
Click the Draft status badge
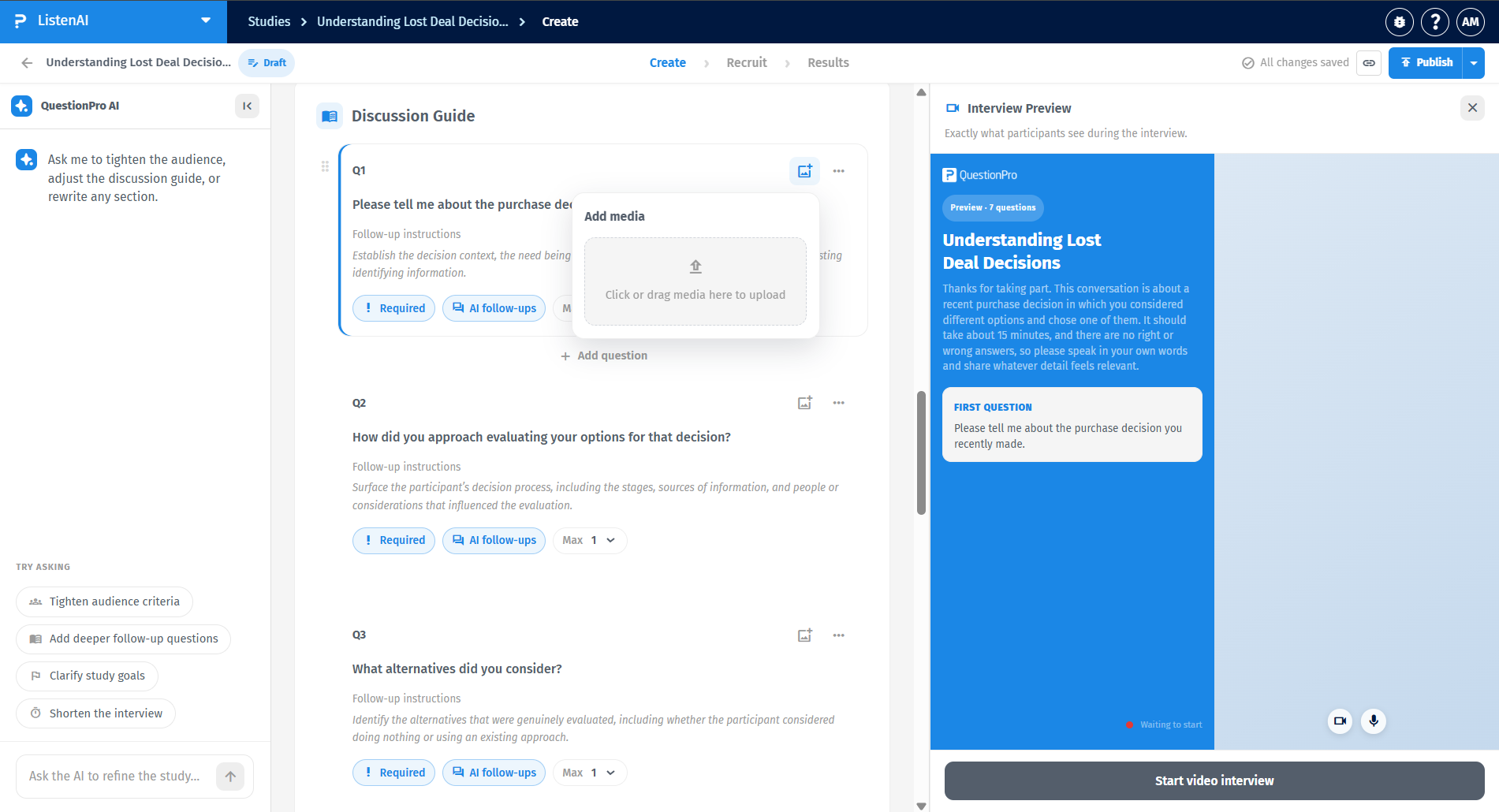[267, 63]
